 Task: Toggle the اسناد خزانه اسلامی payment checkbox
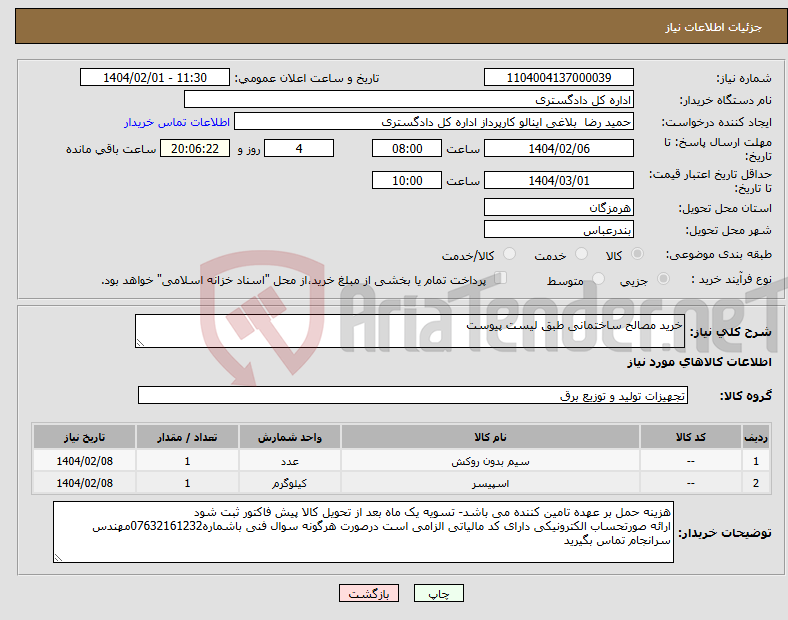tap(501, 278)
